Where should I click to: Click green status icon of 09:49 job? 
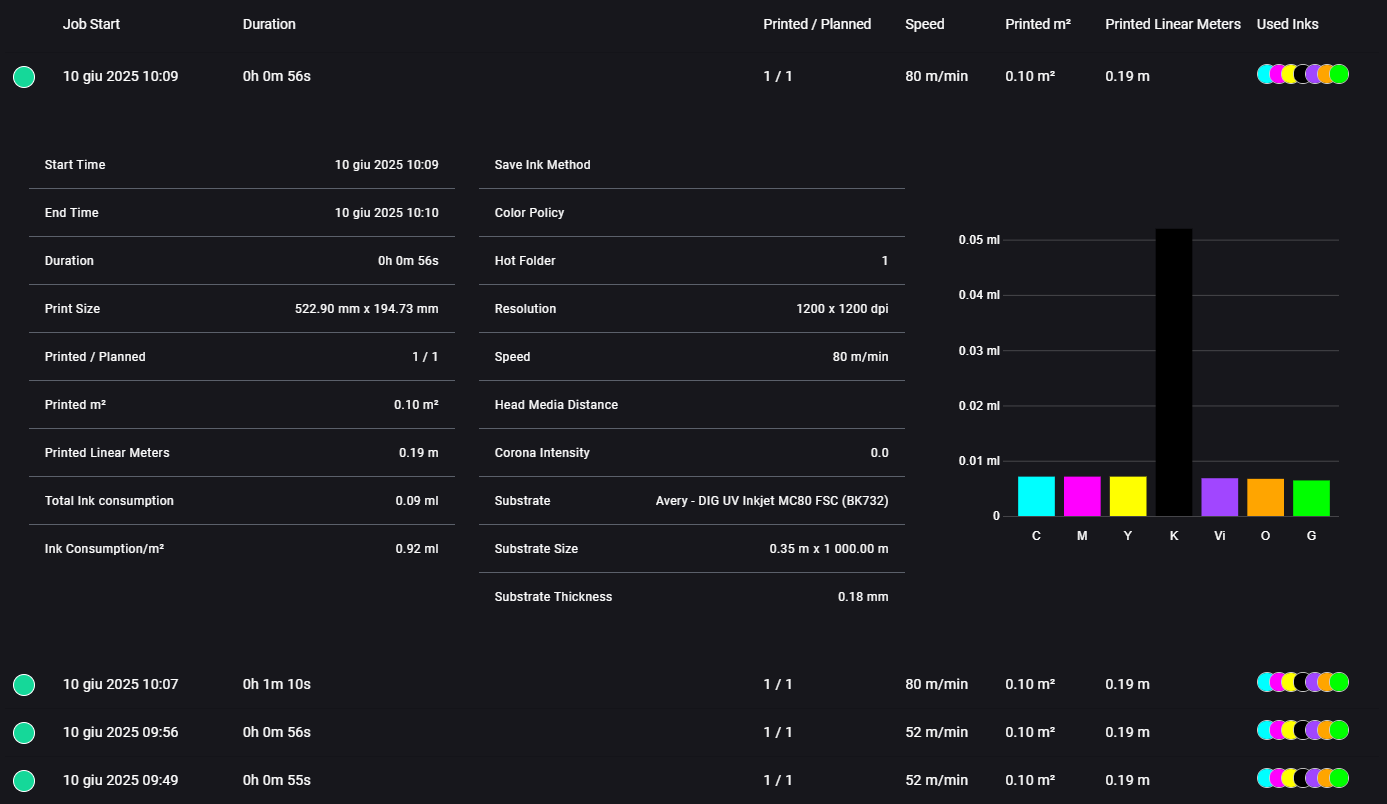pos(24,781)
